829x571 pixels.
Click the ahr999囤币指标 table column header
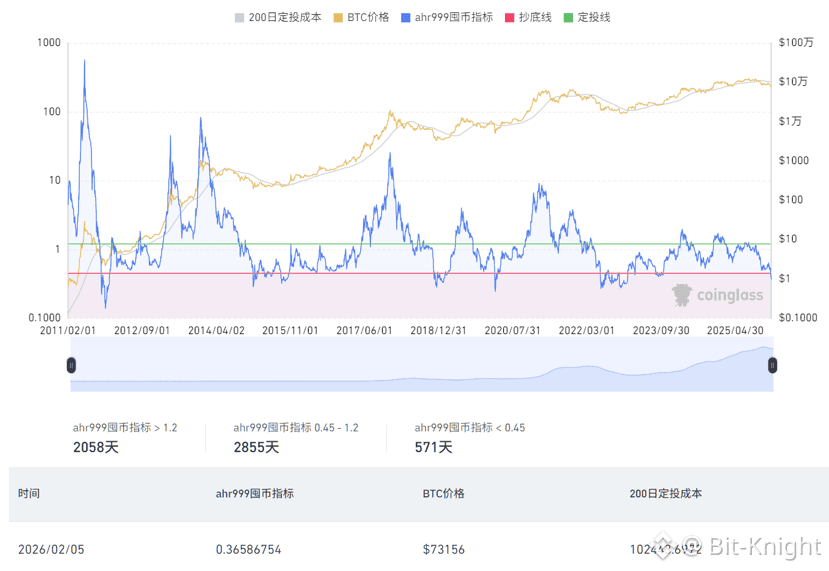point(254,493)
